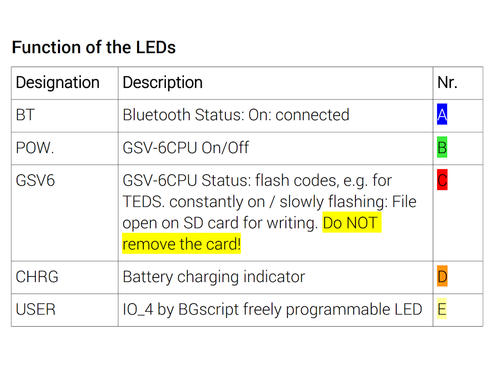Click the highlighted 'remove the card!' text
Viewport: 500px width, 375px height.
click(181, 244)
